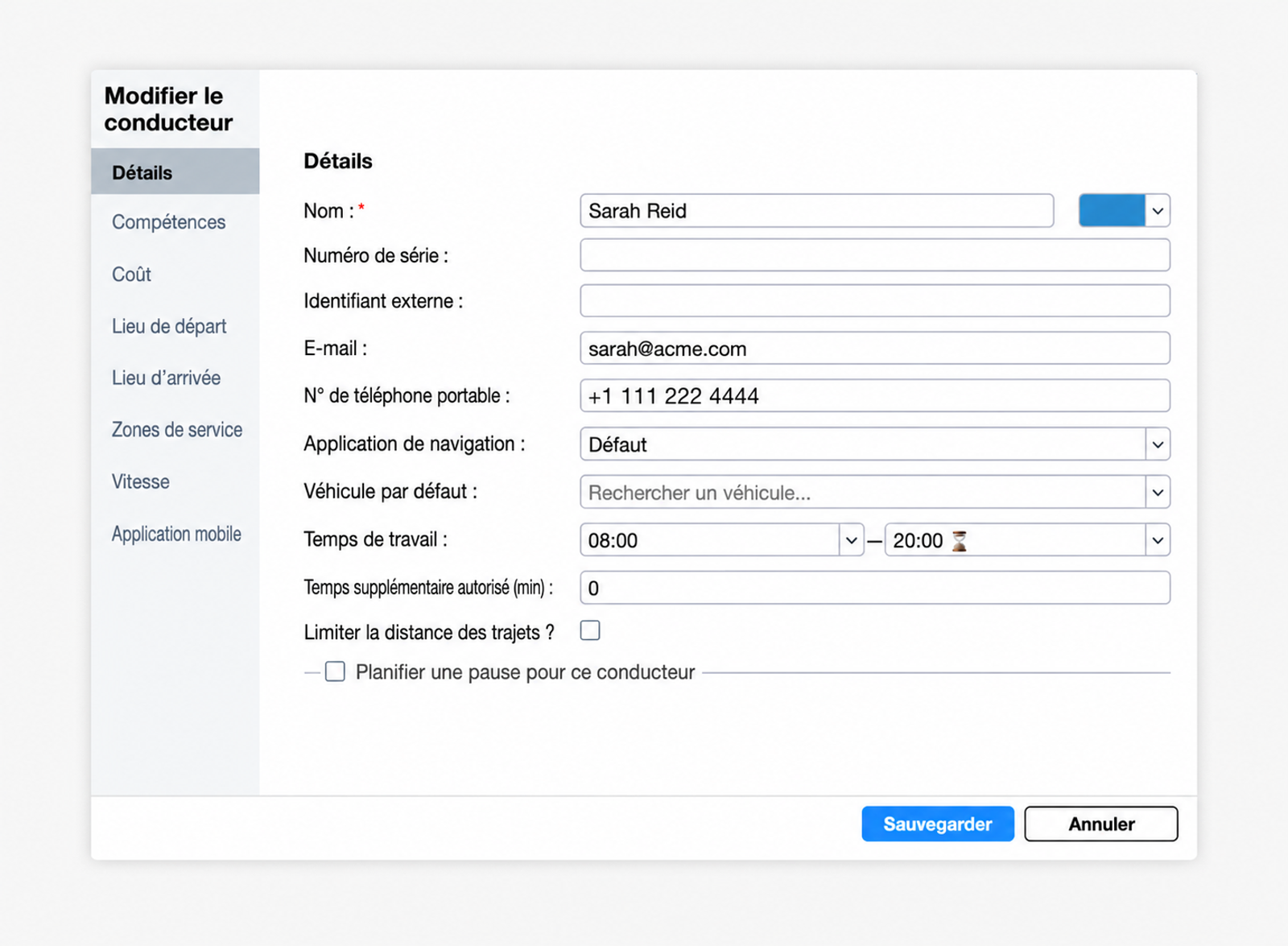Switch to Zones de service section
This screenshot has height=946, width=1288.
177,430
